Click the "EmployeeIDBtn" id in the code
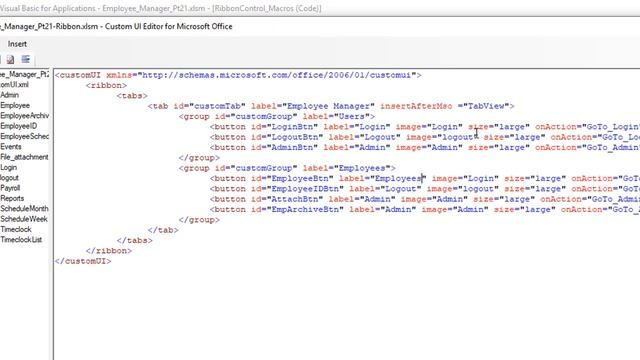Image resolution: width=640 pixels, height=360 pixels. pyautogui.click(x=305, y=189)
